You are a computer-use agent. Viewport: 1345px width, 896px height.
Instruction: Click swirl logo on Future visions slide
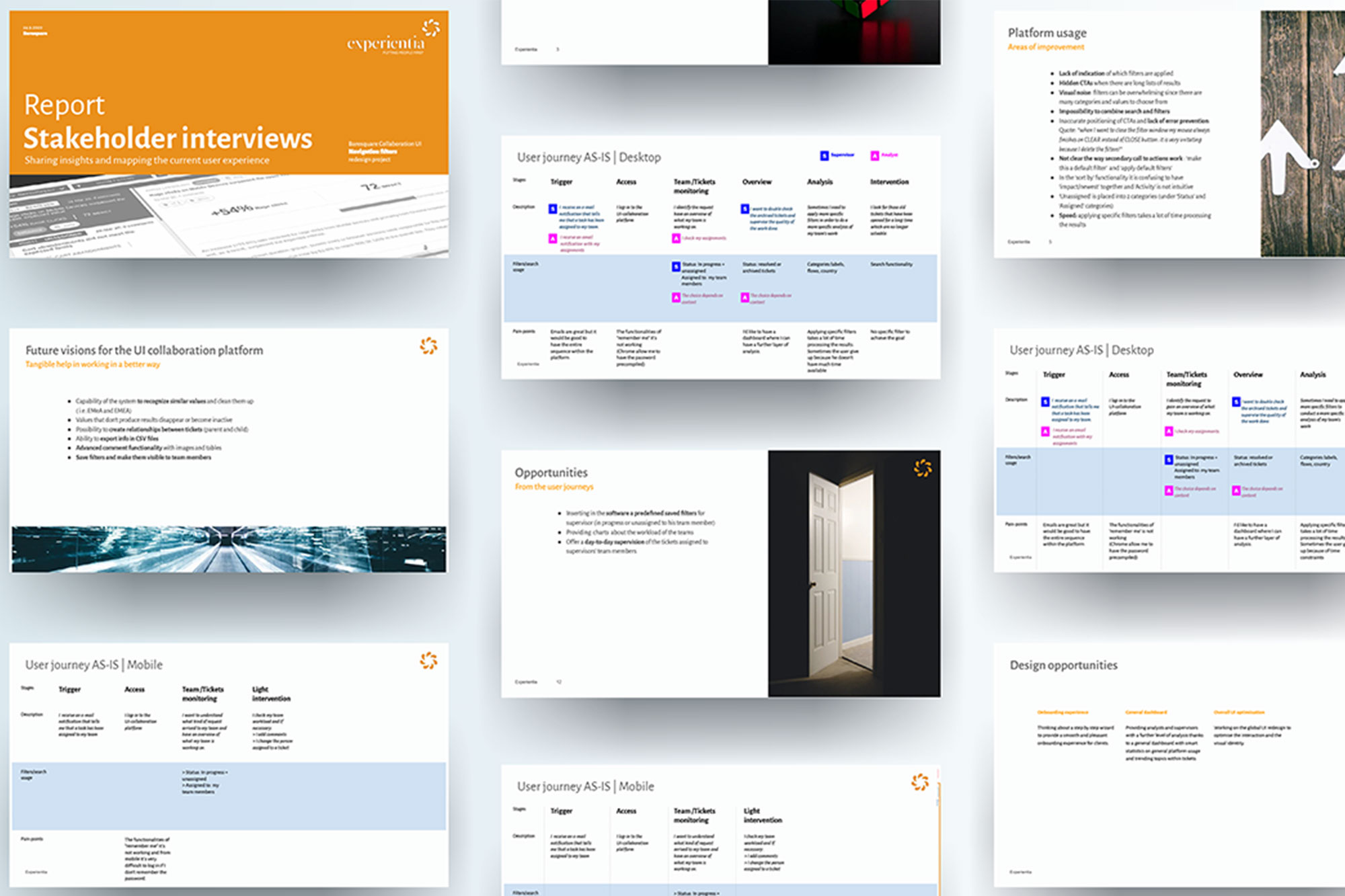(428, 346)
